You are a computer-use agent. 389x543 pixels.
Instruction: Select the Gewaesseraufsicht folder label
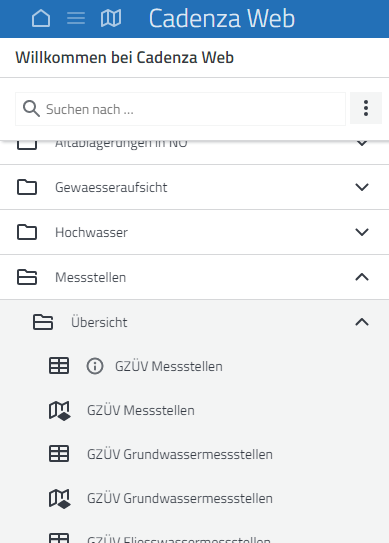tap(111, 187)
